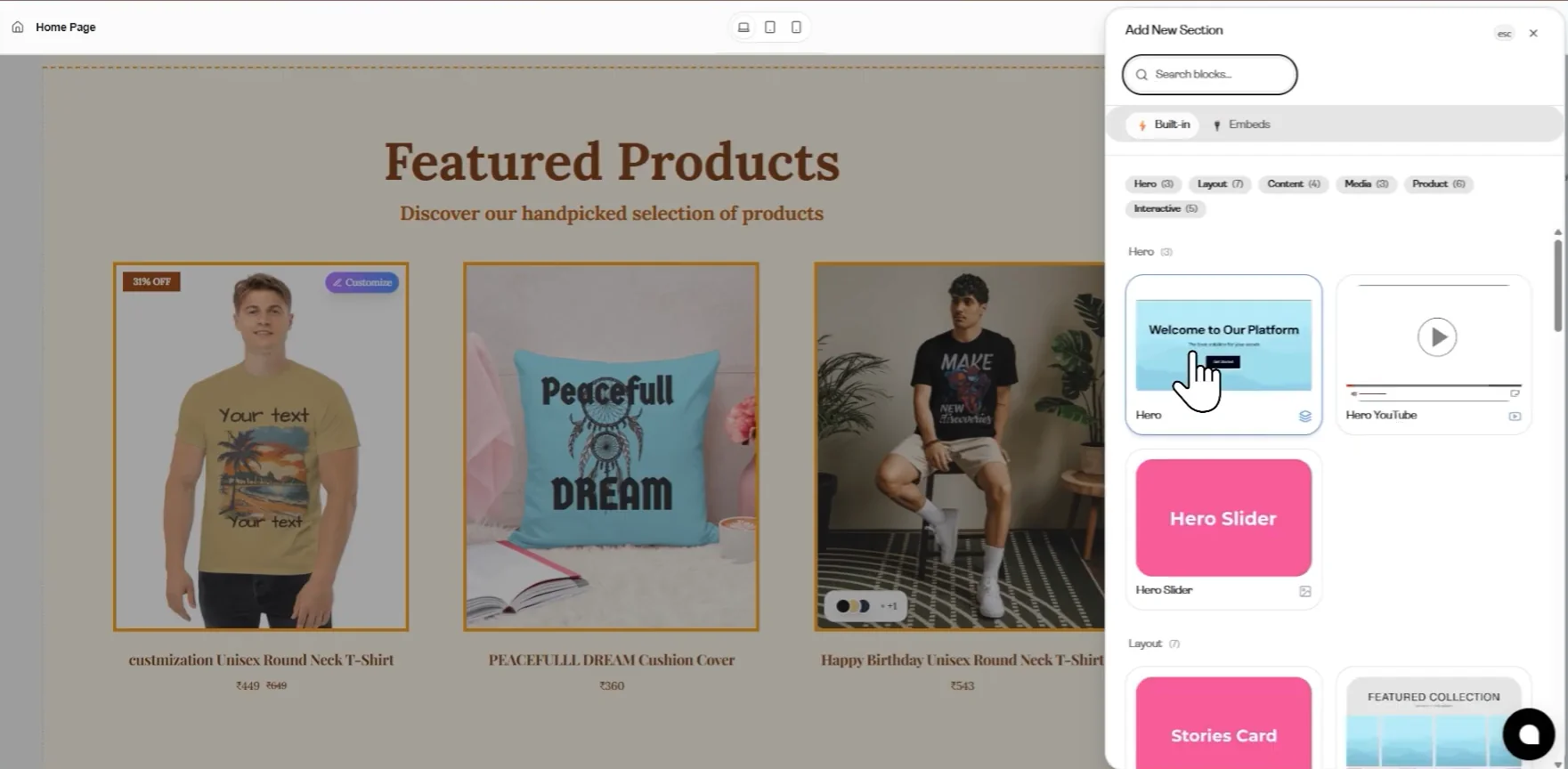Viewport: 1568px width, 769px height.
Task: Click the esc key badge
Action: [x=1504, y=34]
